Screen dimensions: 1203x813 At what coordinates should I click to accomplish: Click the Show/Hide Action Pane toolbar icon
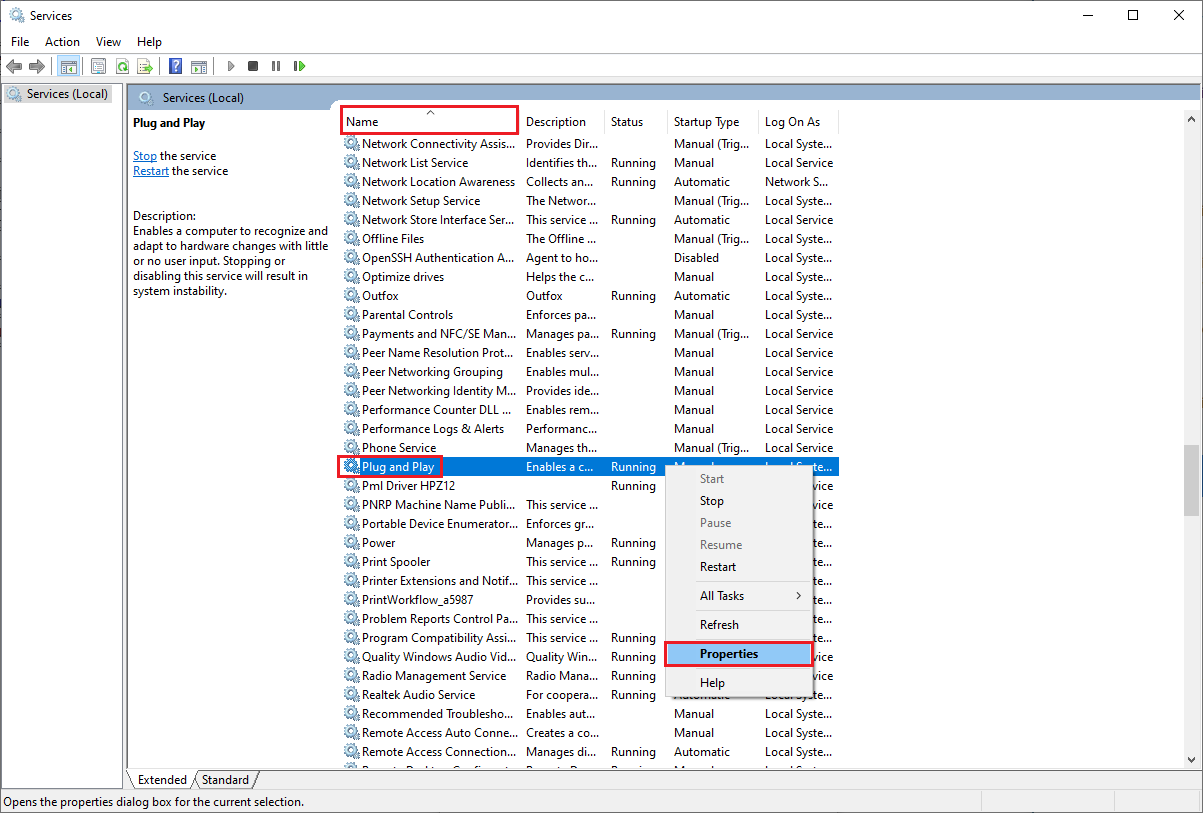pos(199,66)
